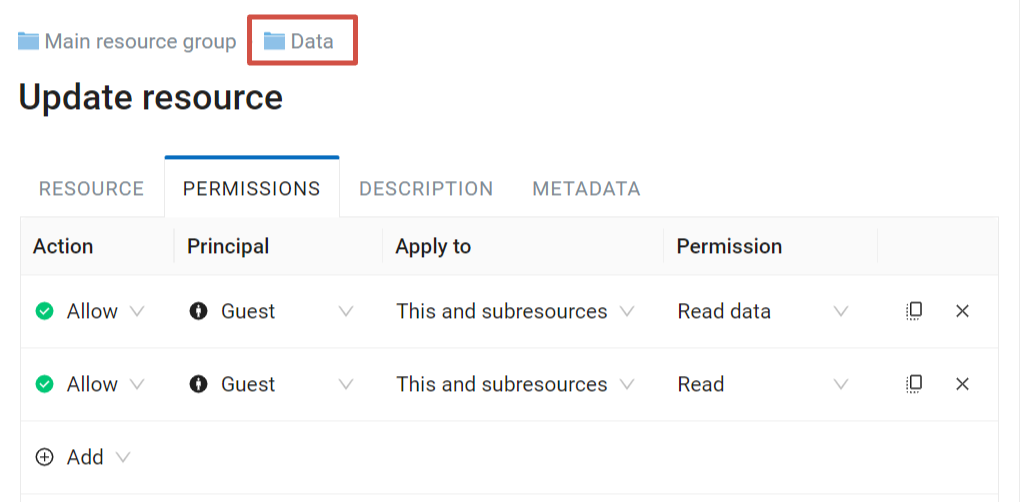Image resolution: width=1022 pixels, height=502 pixels.
Task: Switch to the Resource tab
Action: tap(91, 189)
